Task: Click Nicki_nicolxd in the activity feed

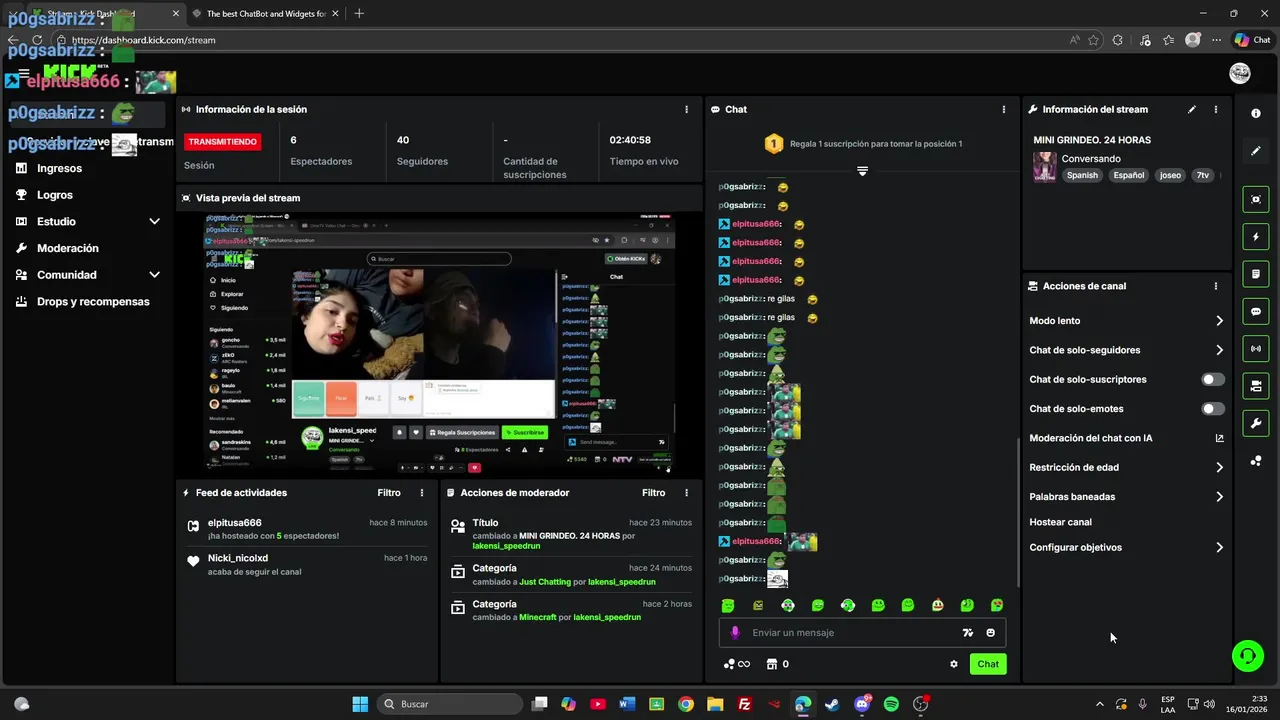Action: tap(238, 558)
